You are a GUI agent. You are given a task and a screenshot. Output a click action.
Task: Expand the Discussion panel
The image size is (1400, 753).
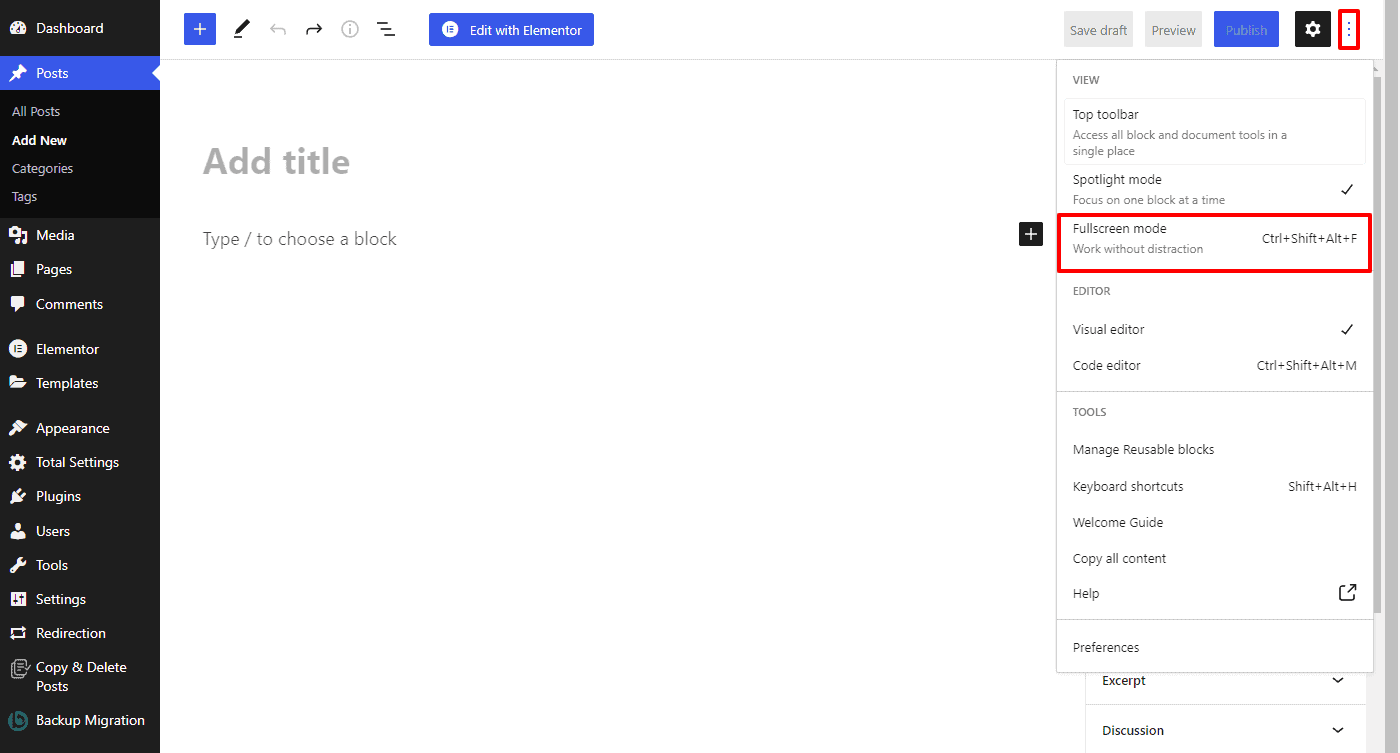[x=1225, y=731]
